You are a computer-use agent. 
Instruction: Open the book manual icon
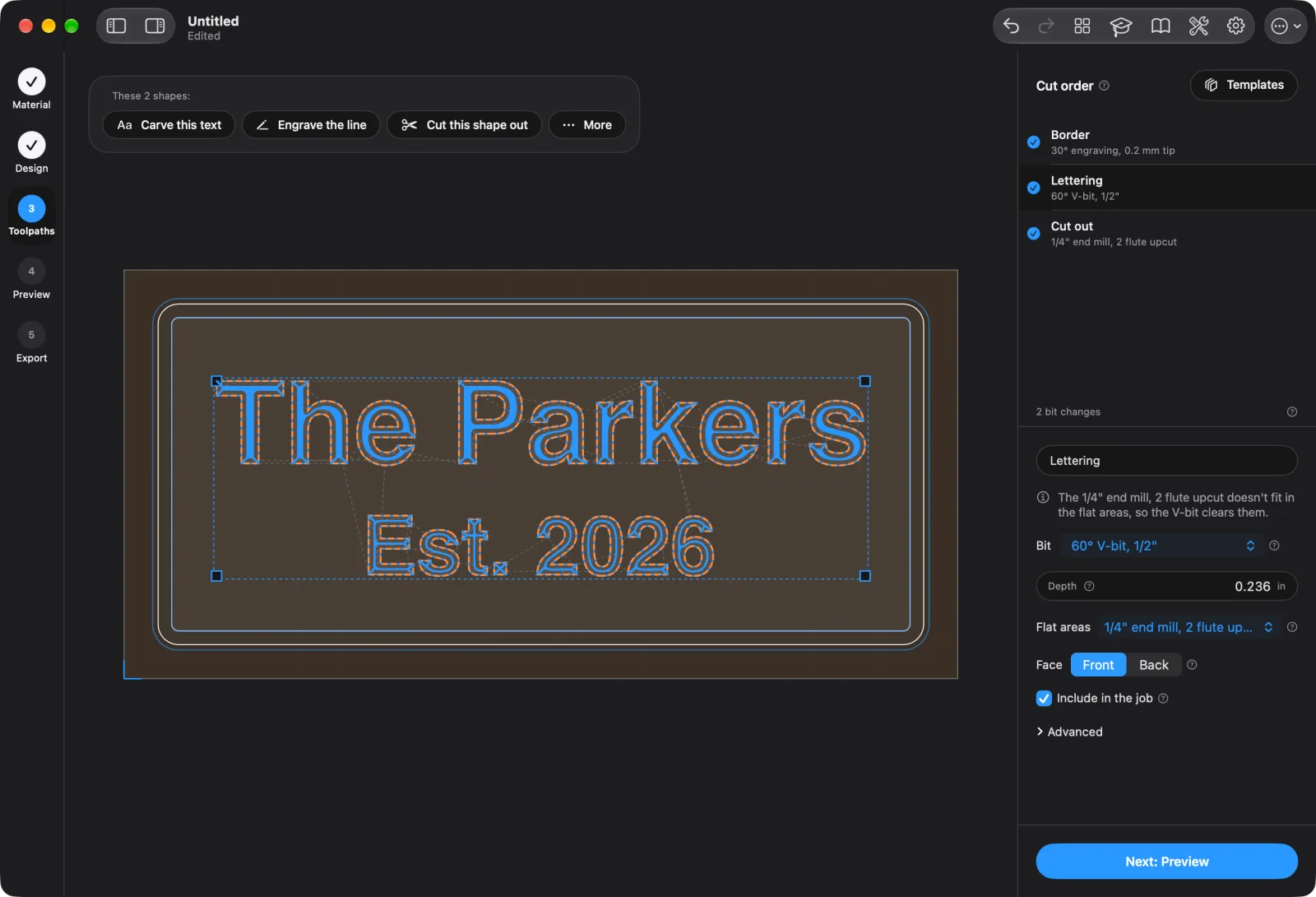[x=1161, y=26]
